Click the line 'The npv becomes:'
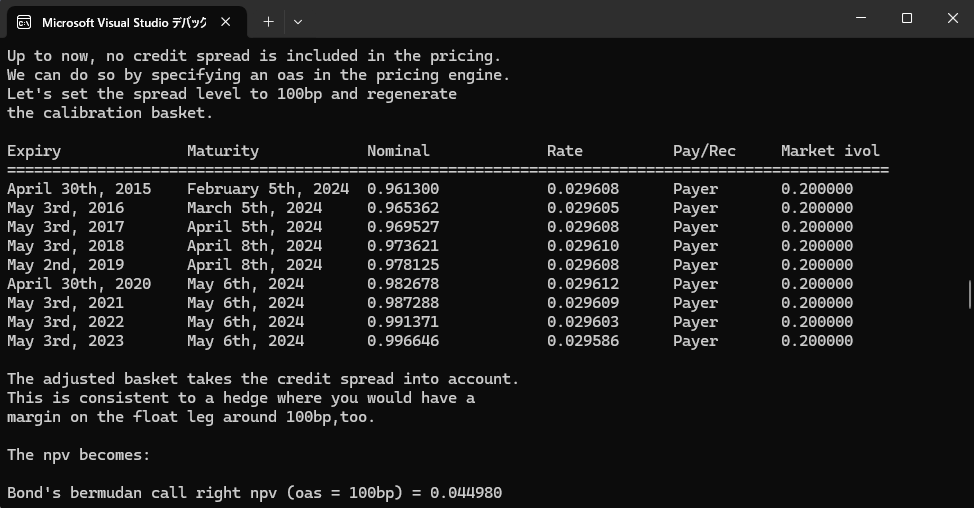Screen dimensions: 974x508 (x=79, y=455)
